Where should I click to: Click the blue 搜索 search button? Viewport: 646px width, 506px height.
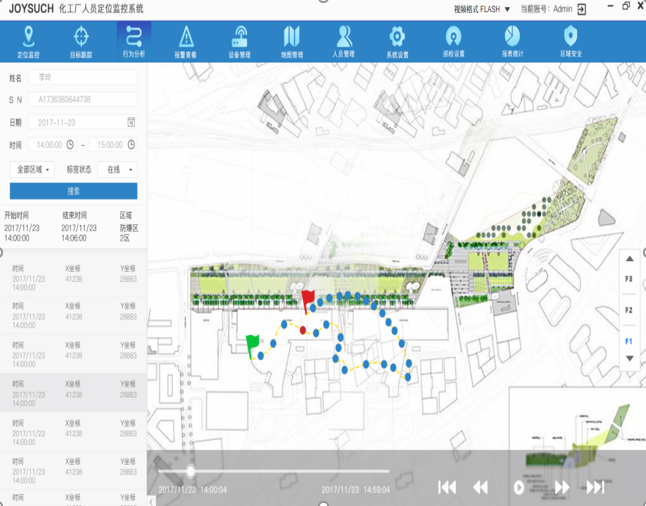tap(73, 191)
